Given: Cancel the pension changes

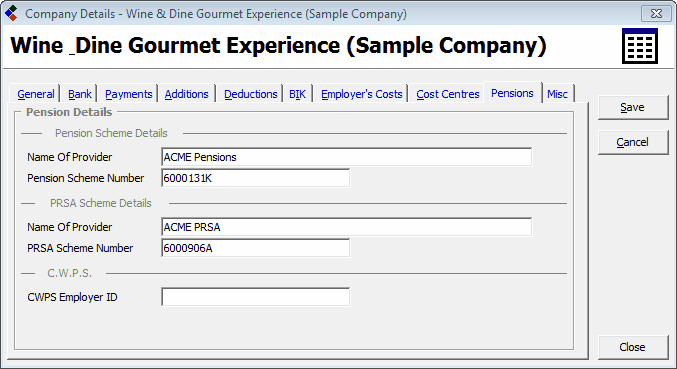Looking at the screenshot, I should [633, 142].
